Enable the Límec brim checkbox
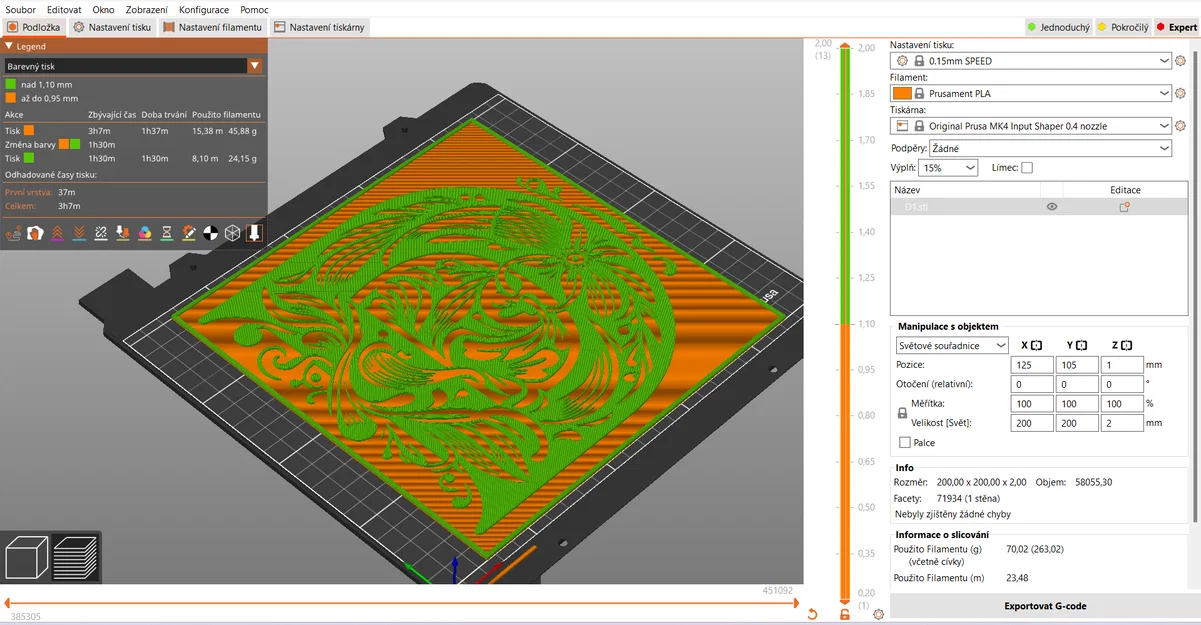This screenshot has height=625, width=1201. coord(1027,168)
